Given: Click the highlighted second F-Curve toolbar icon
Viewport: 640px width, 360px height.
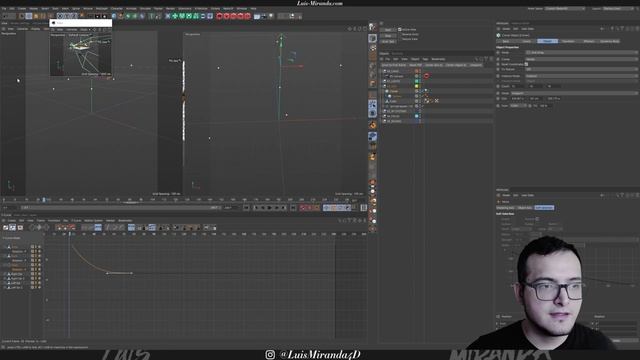Looking at the screenshot, I should pos(13,227).
